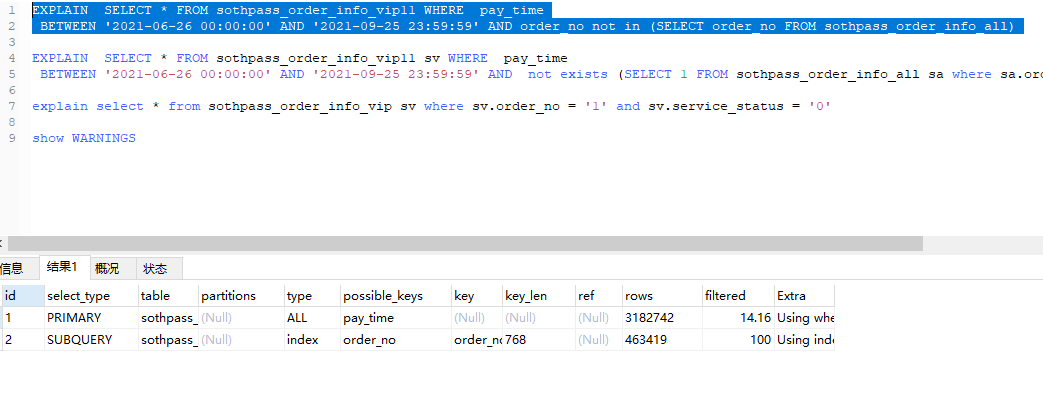Click the EXPLAIN keyword on line 4

pyautogui.click(x=60, y=59)
